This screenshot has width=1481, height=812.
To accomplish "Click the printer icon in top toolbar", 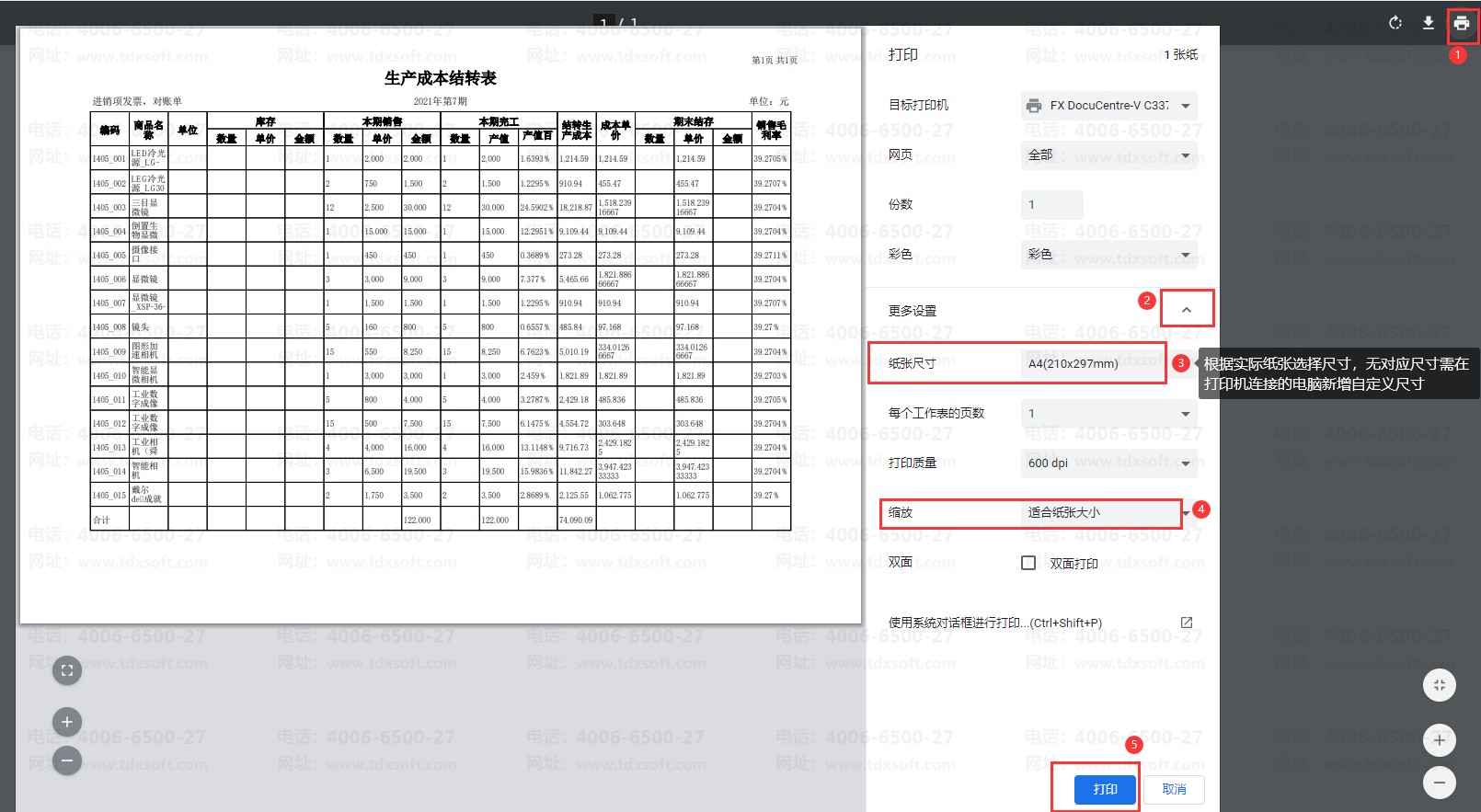I will tap(1461, 23).
